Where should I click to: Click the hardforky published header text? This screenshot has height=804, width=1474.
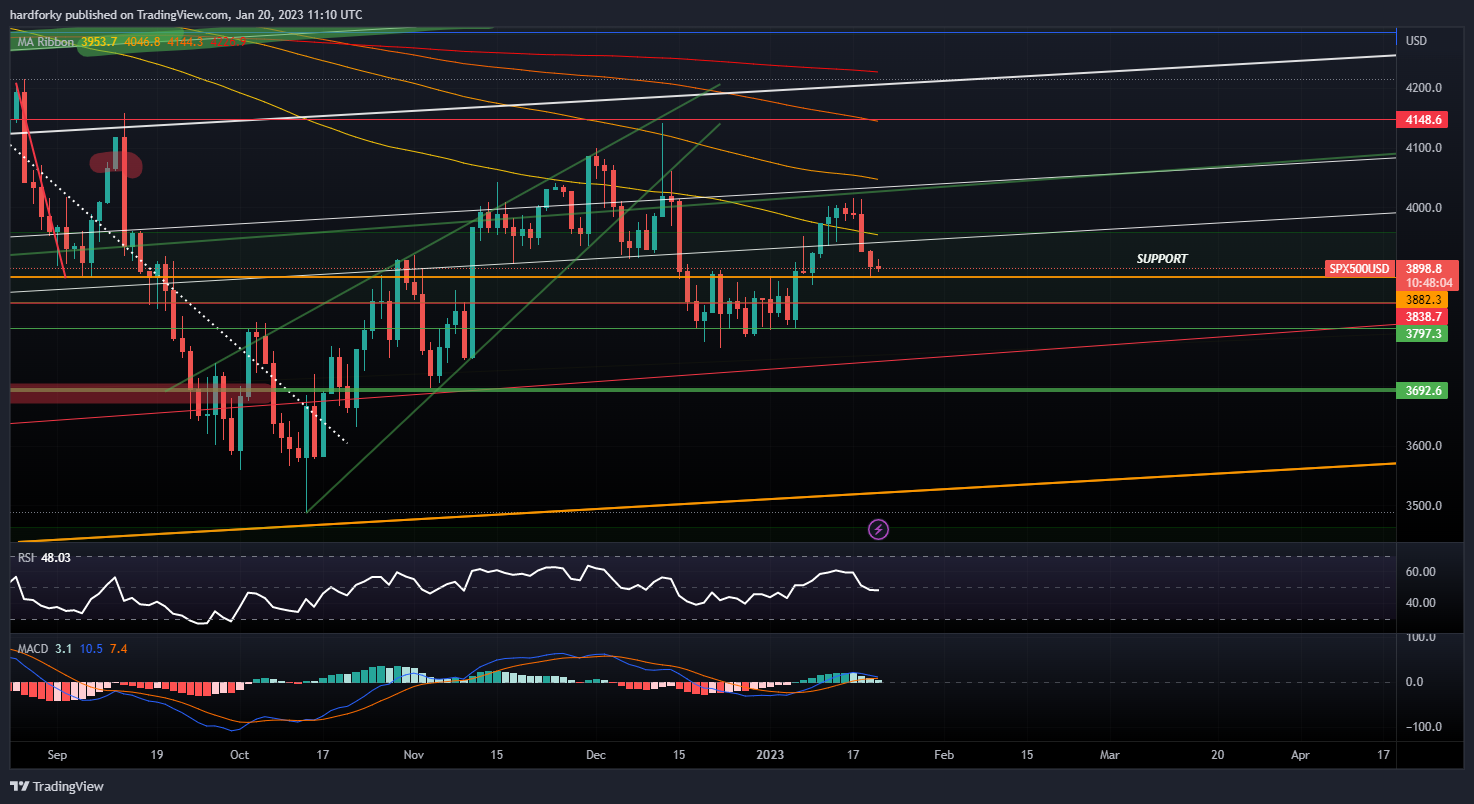pos(186,15)
